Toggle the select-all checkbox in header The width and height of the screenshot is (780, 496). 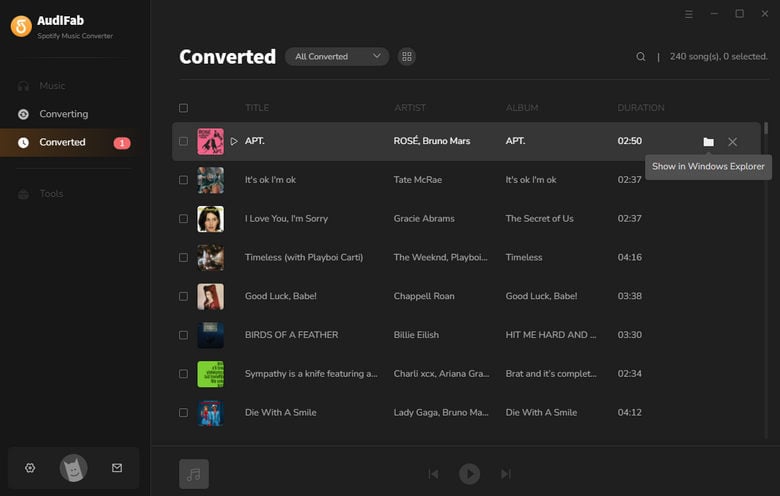pos(183,108)
